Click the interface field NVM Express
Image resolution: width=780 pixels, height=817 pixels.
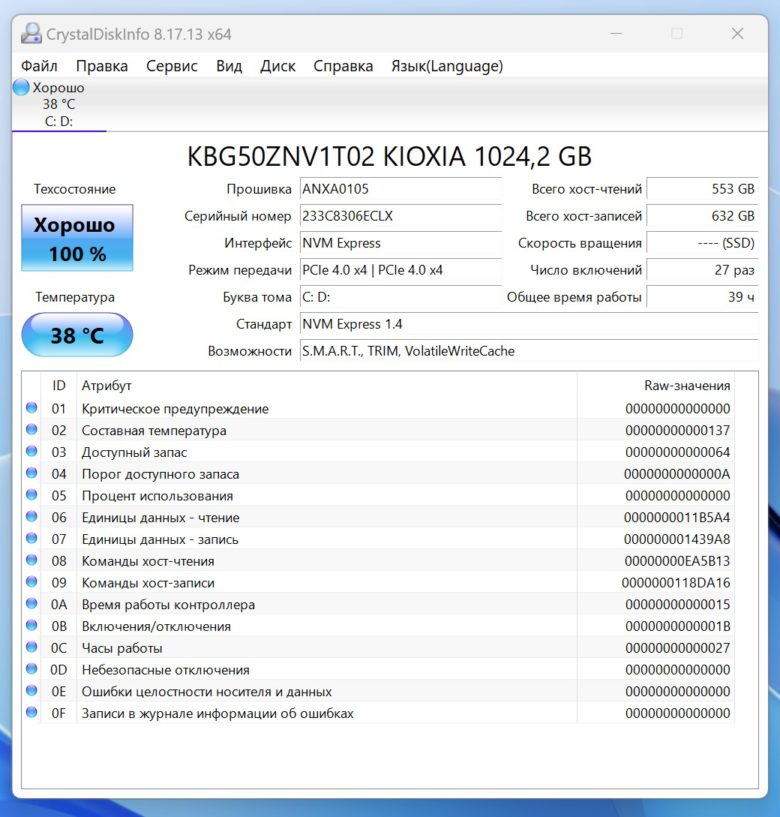pyautogui.click(x=400, y=243)
